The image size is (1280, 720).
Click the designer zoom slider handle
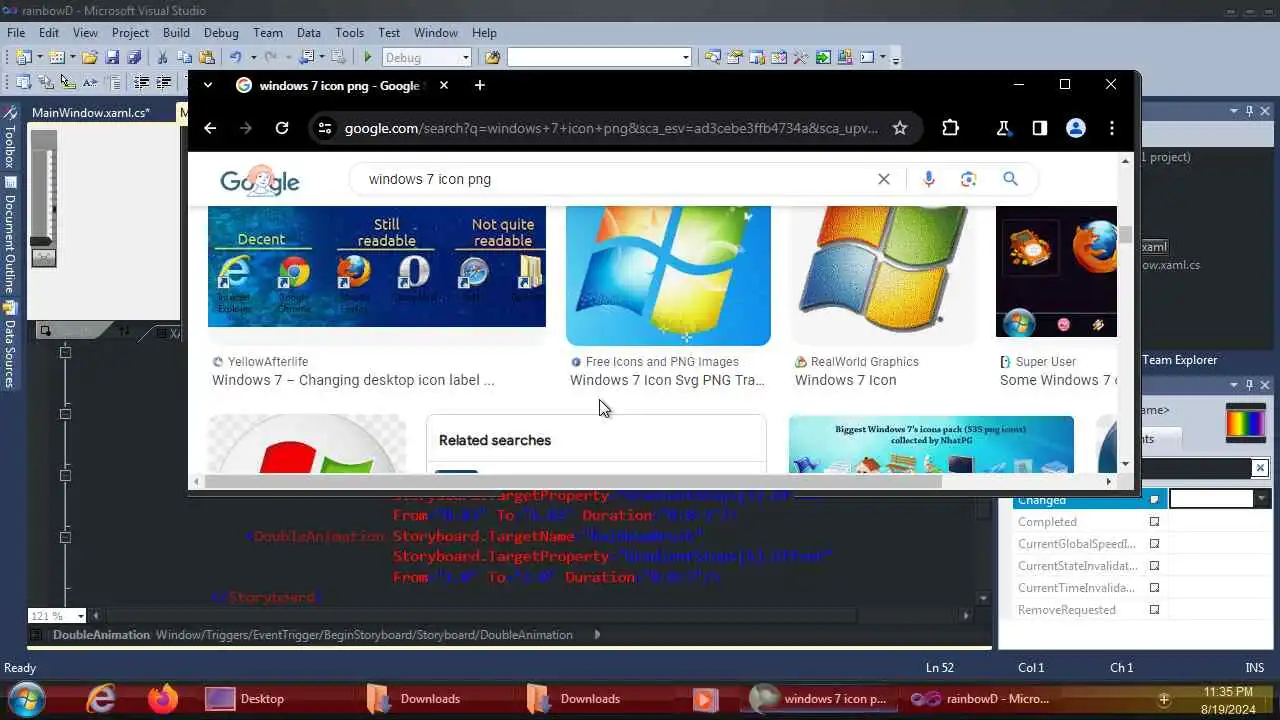coord(41,241)
